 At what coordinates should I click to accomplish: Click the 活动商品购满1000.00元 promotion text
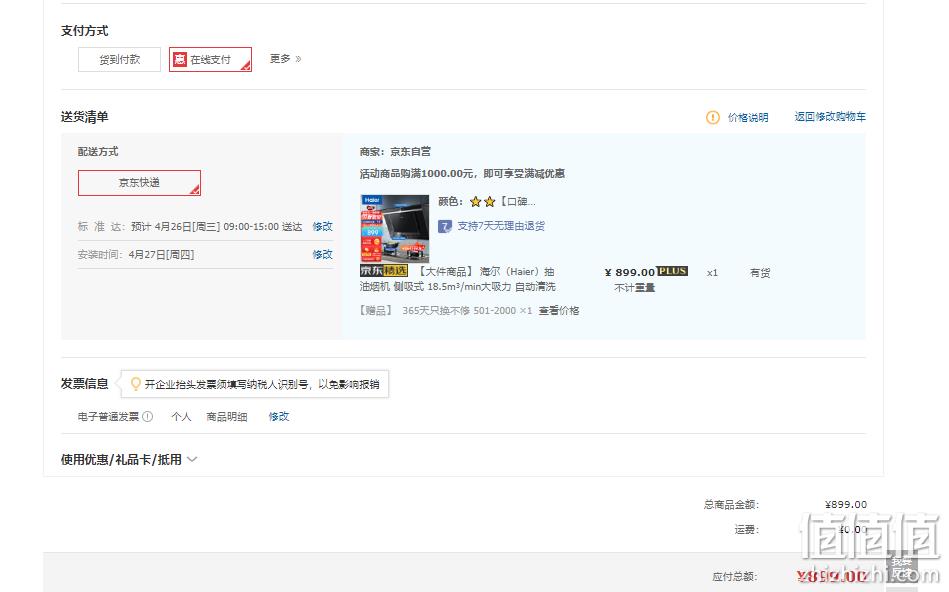(462, 174)
